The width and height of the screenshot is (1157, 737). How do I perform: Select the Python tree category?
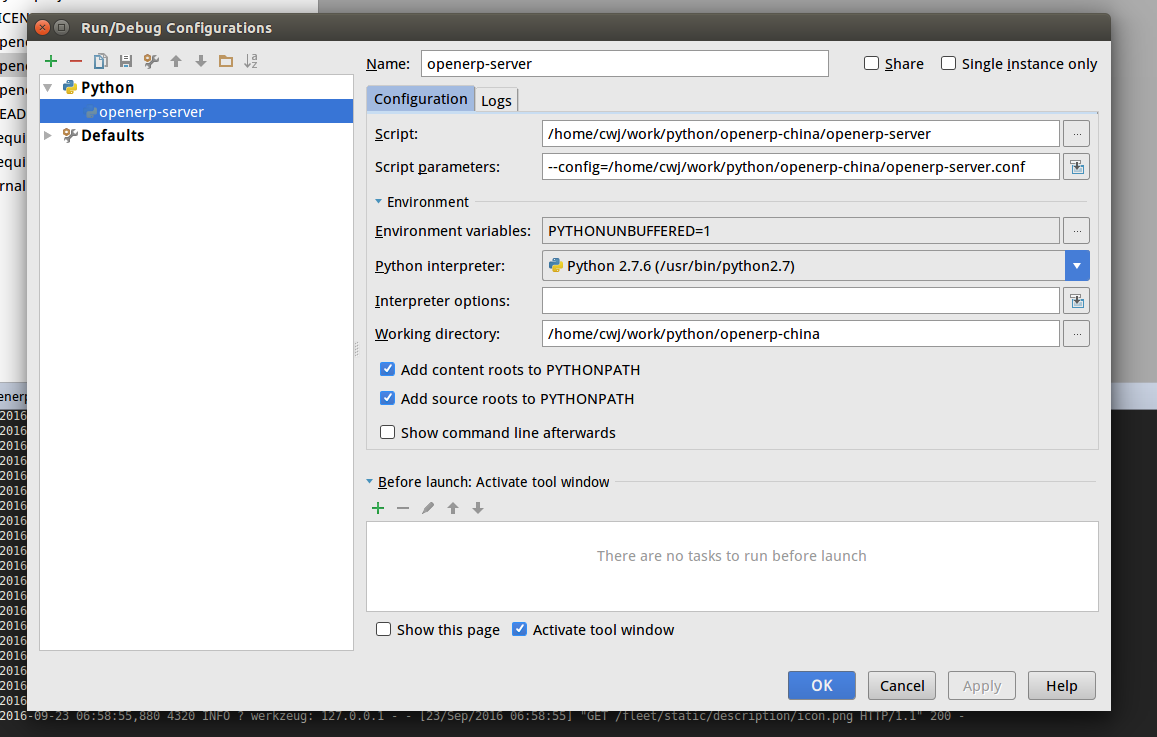(x=107, y=87)
